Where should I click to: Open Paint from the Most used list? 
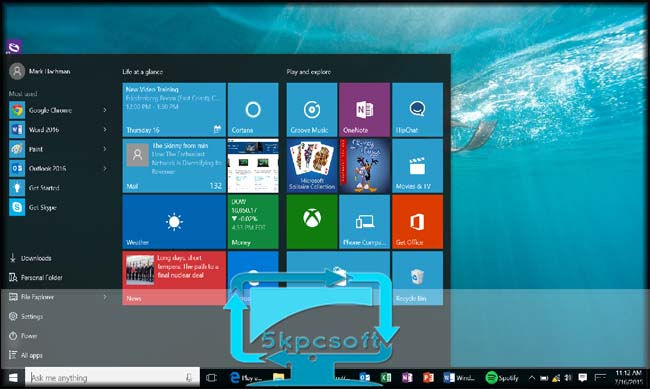58,149
